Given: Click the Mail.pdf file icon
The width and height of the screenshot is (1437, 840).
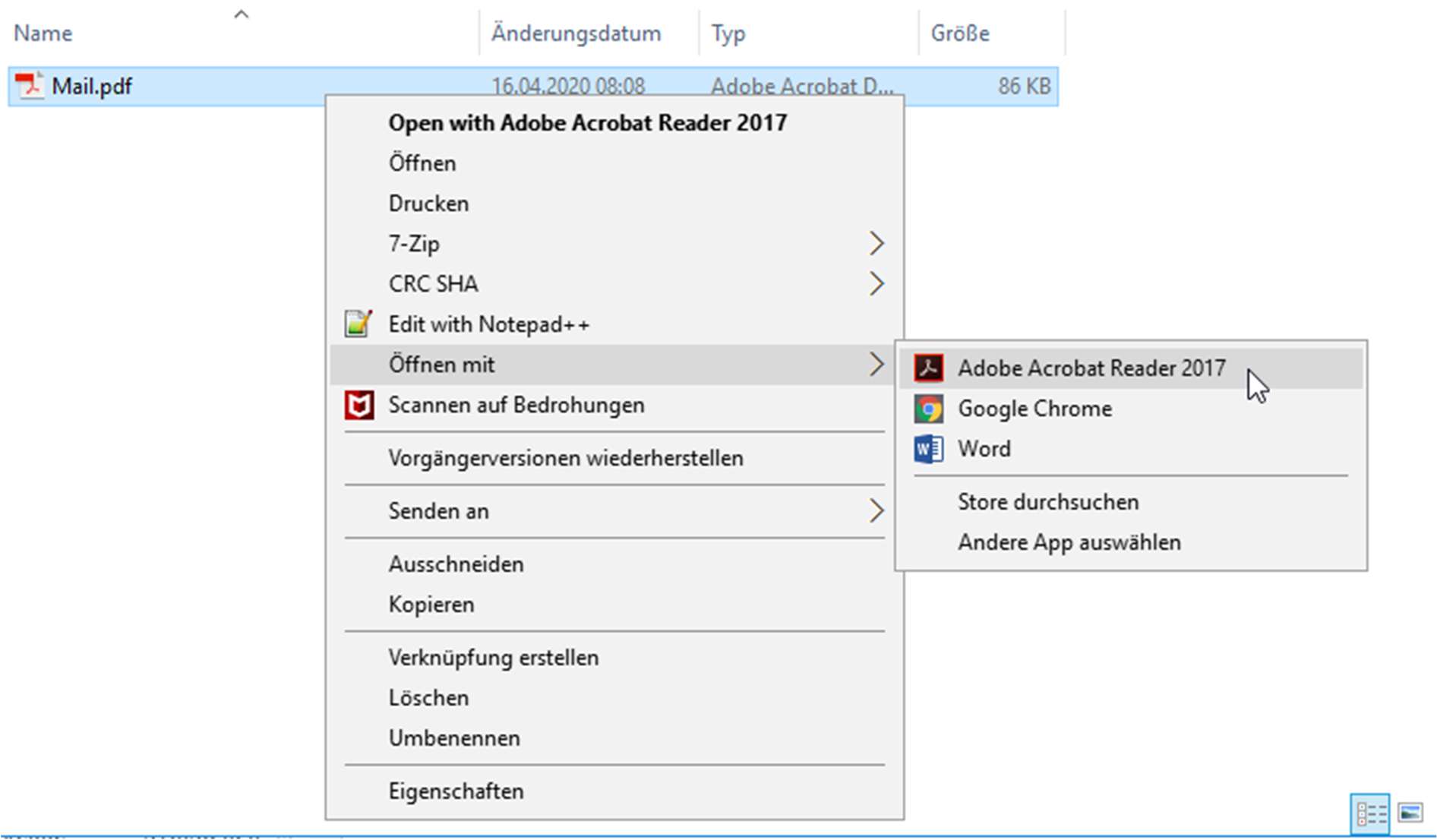Looking at the screenshot, I should pyautogui.click(x=30, y=86).
